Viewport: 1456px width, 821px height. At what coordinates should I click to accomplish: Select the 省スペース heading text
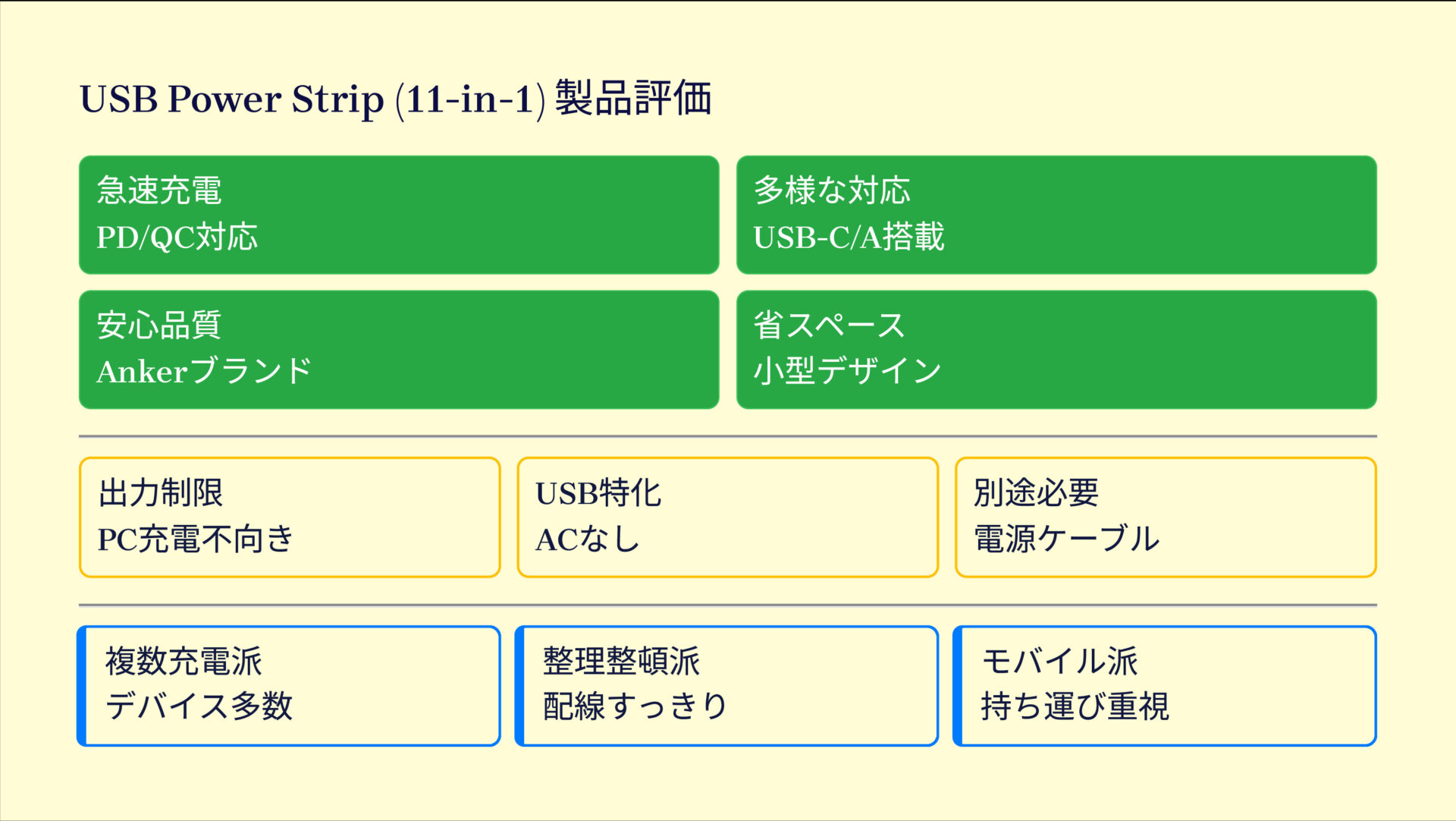coord(829,326)
